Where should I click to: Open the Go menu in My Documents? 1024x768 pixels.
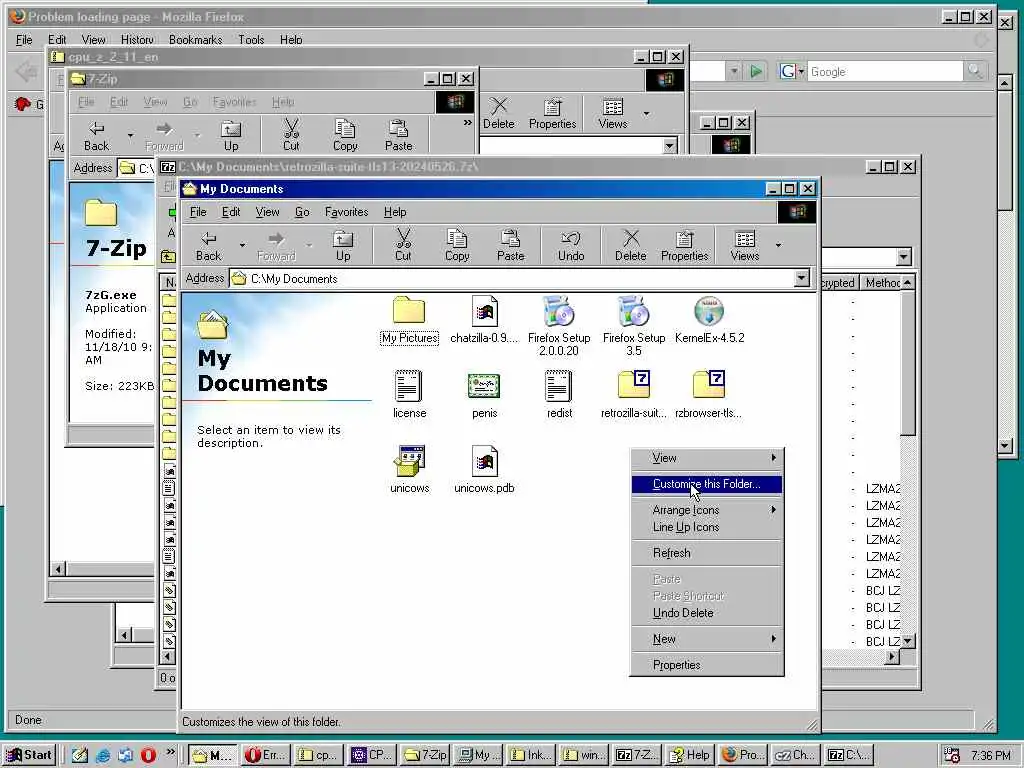click(302, 212)
